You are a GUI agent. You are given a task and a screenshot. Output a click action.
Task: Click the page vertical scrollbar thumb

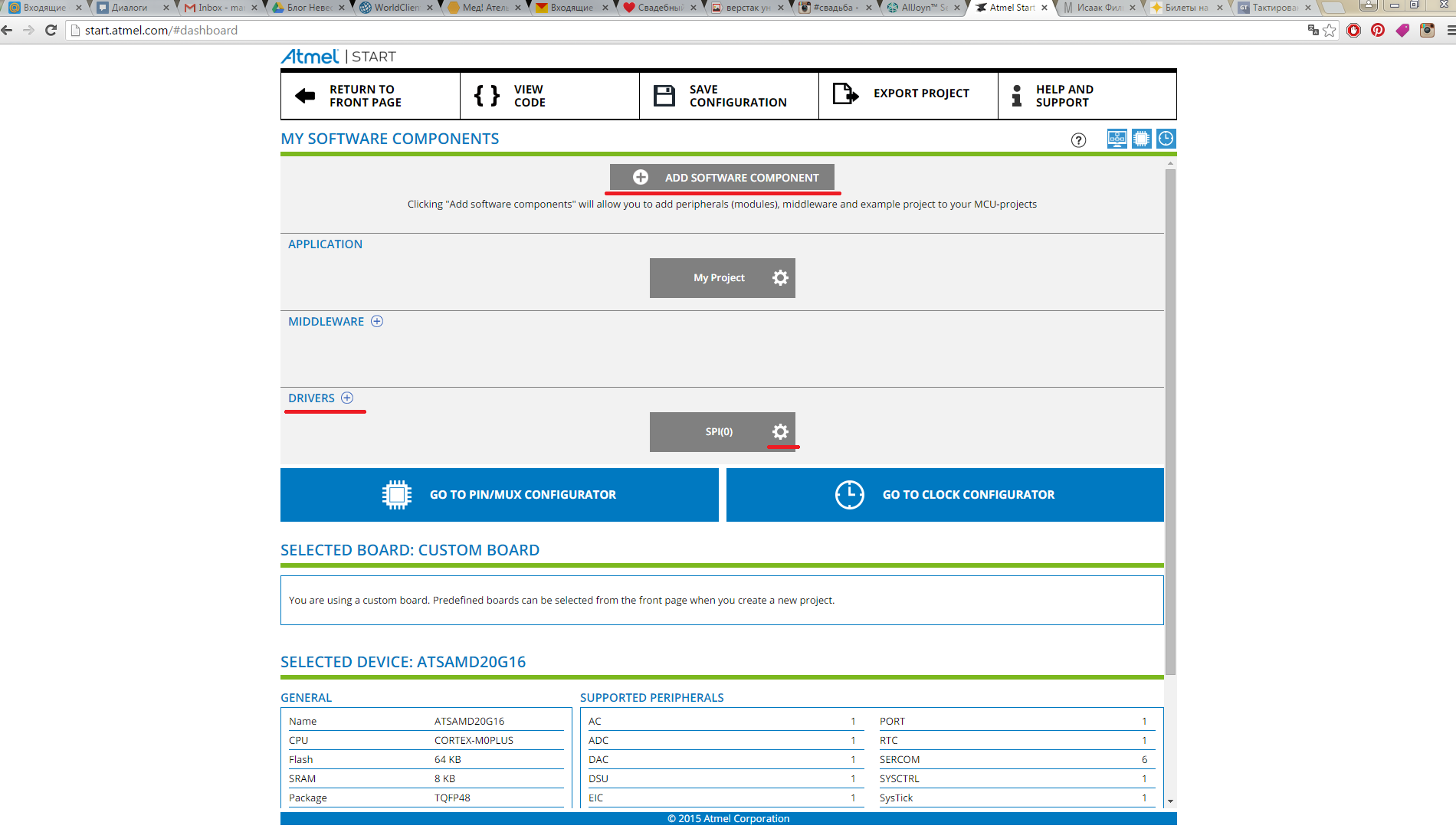pyautogui.click(x=1170, y=421)
